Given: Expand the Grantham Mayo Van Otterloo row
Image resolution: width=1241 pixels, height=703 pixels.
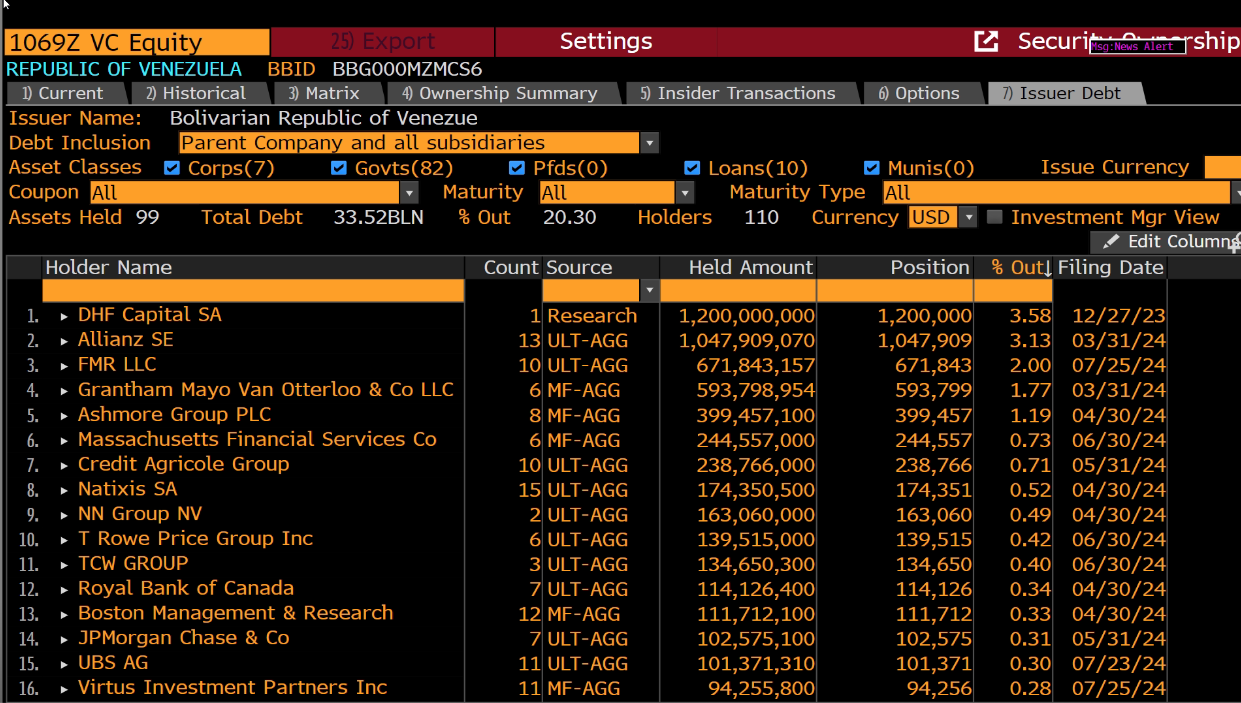Looking at the screenshot, I should pyautogui.click(x=65, y=391).
